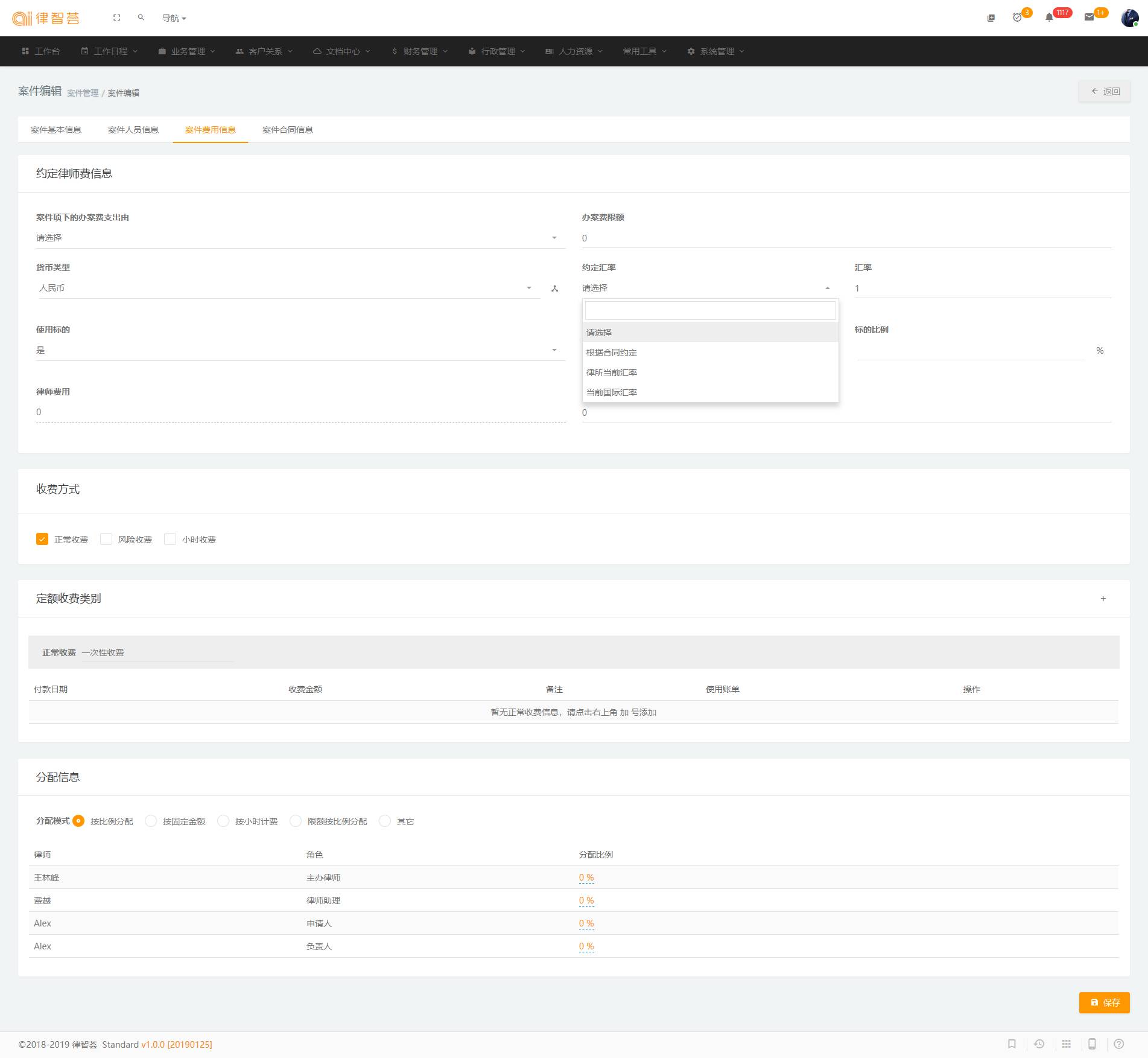Open the 财务管理 menu

pyautogui.click(x=420, y=51)
